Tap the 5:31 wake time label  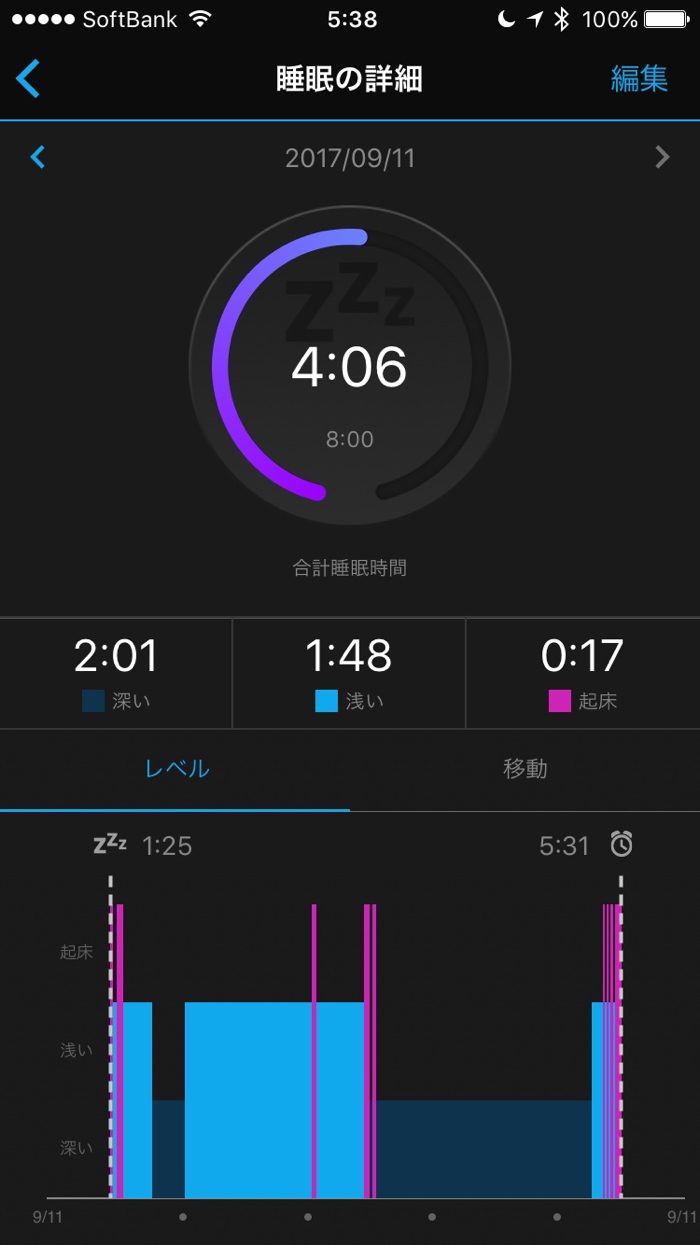click(564, 846)
